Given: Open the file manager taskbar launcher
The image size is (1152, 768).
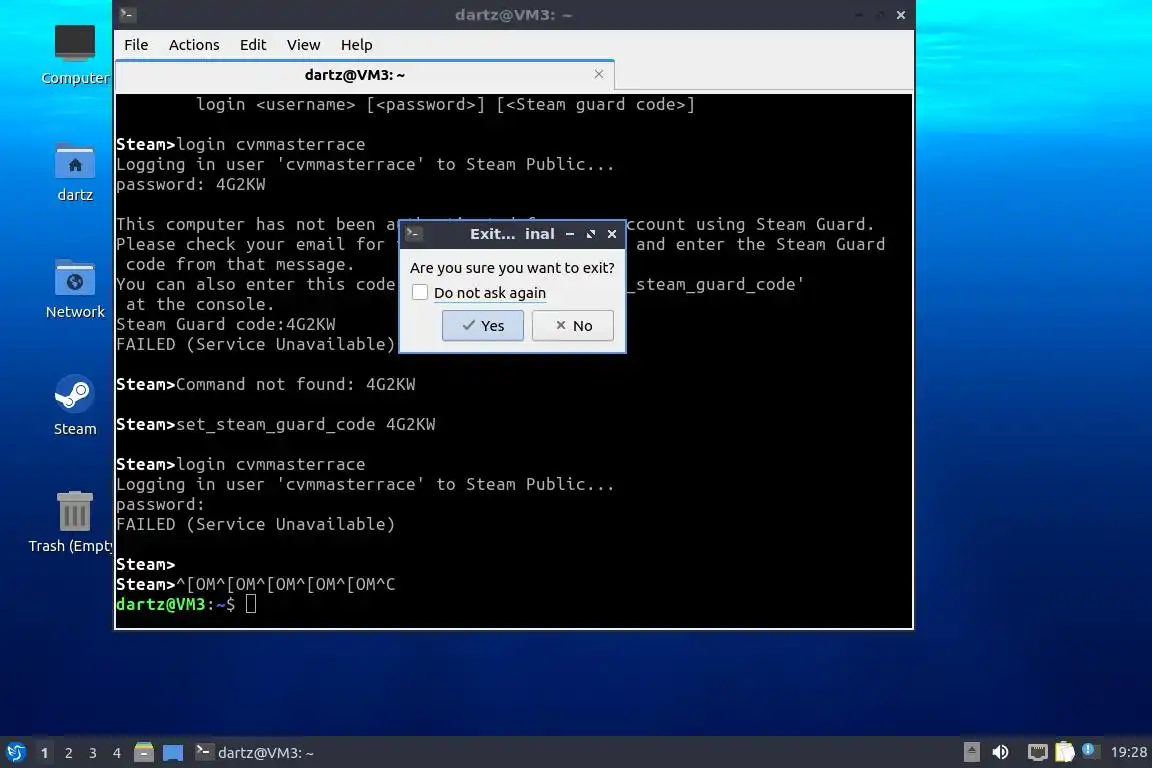Looking at the screenshot, I should click(144, 753).
